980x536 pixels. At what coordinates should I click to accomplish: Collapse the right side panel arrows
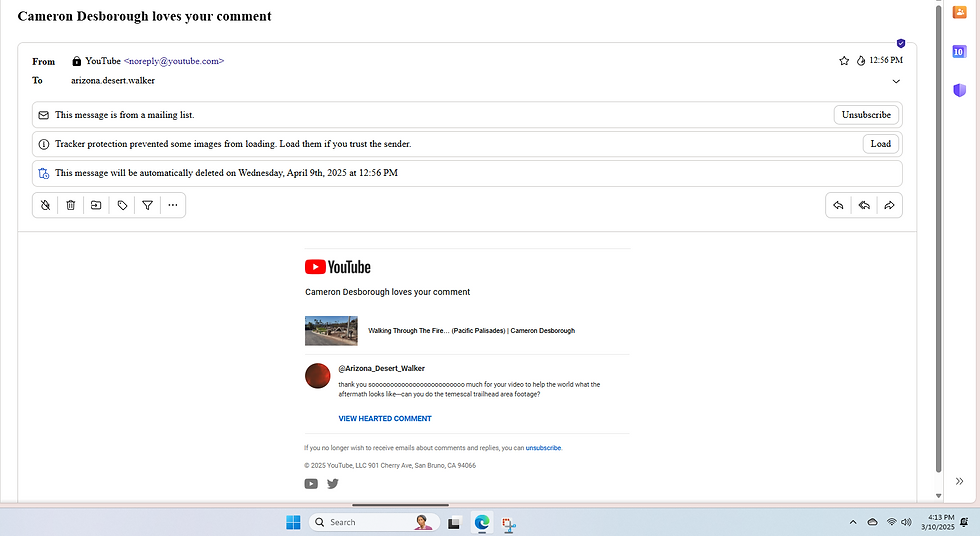[959, 481]
